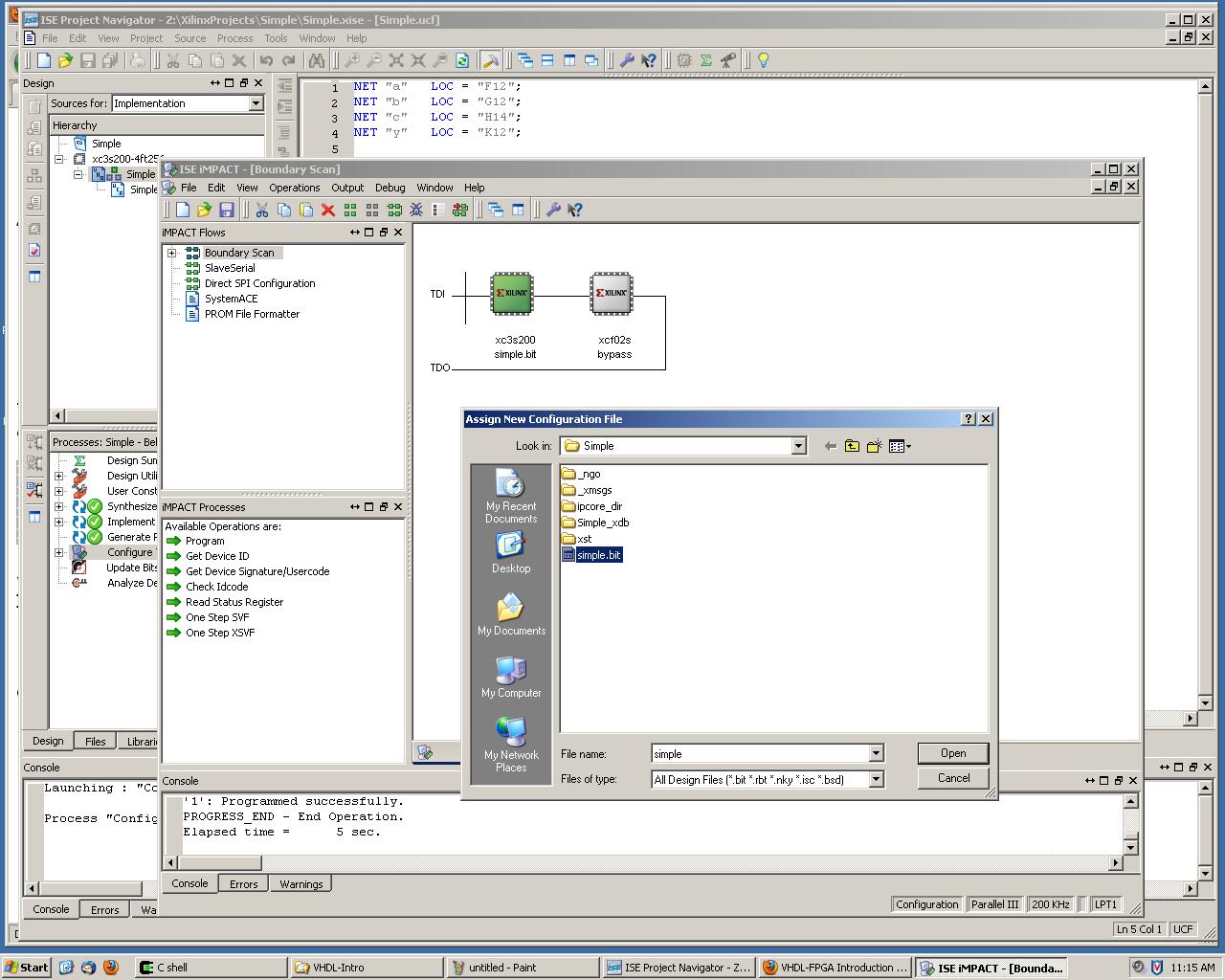The height and width of the screenshot is (980, 1225).
Task: Create new folder in file dialog
Action: (874, 446)
